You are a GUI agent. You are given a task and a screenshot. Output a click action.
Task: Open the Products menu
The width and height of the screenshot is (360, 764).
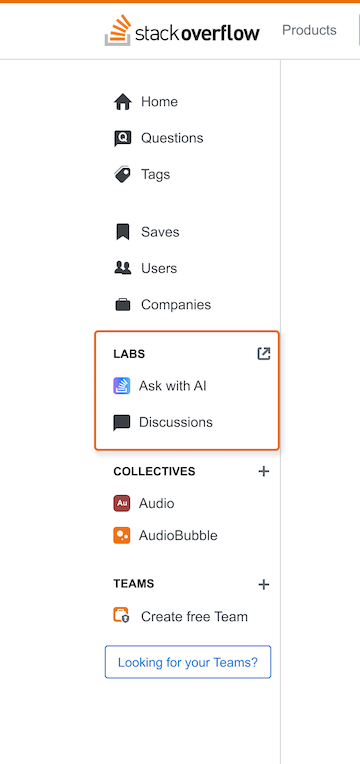click(309, 30)
